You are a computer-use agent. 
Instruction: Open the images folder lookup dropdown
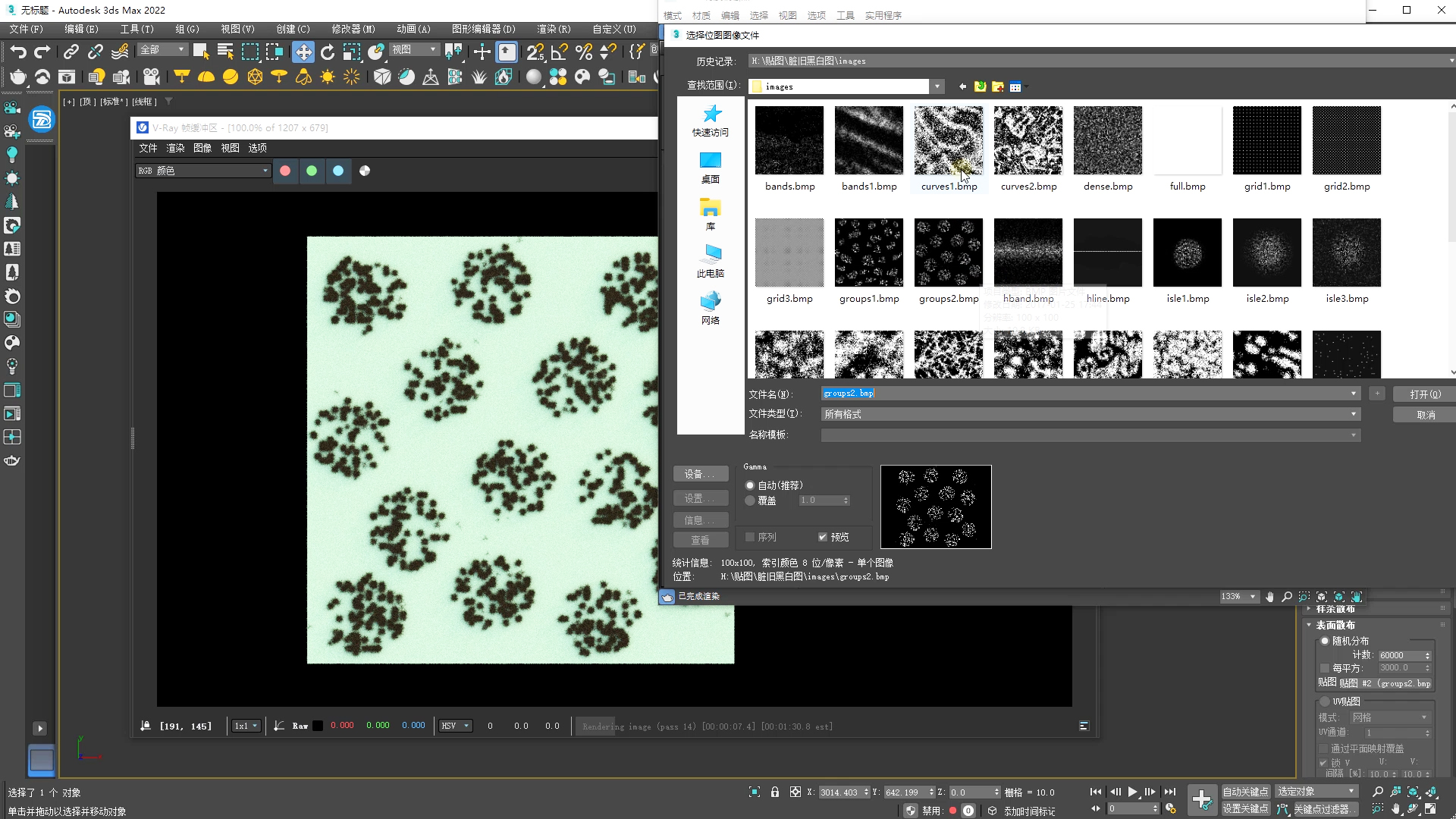pos(938,86)
